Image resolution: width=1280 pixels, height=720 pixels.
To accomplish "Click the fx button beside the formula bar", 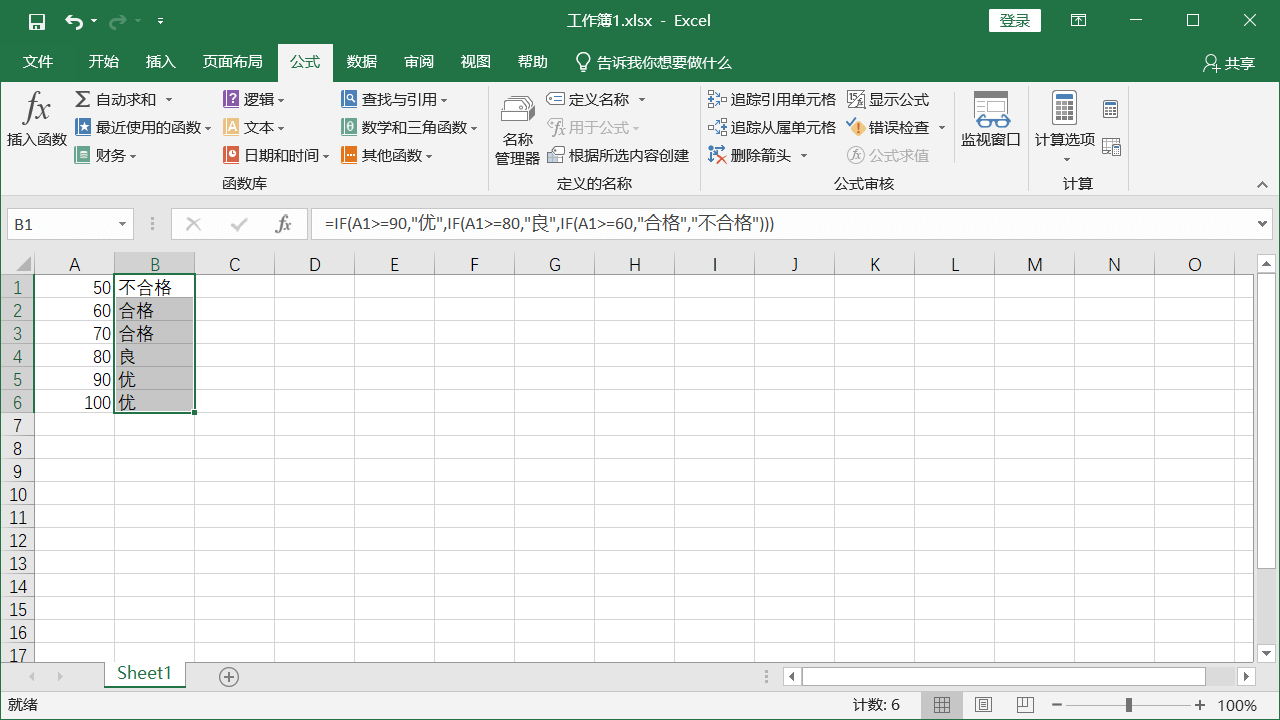I will click(284, 224).
